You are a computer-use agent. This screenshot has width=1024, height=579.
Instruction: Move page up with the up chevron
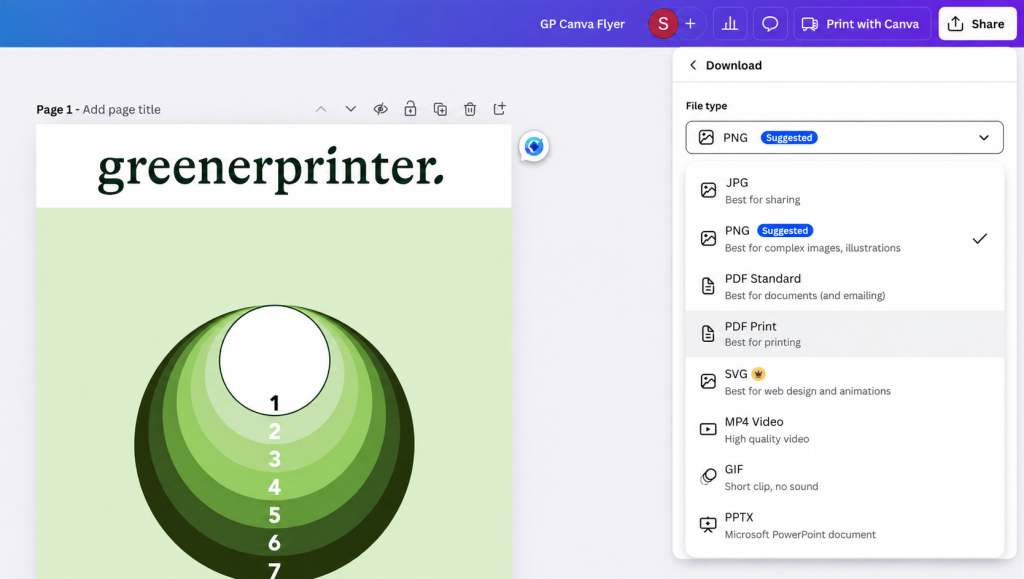click(x=321, y=109)
